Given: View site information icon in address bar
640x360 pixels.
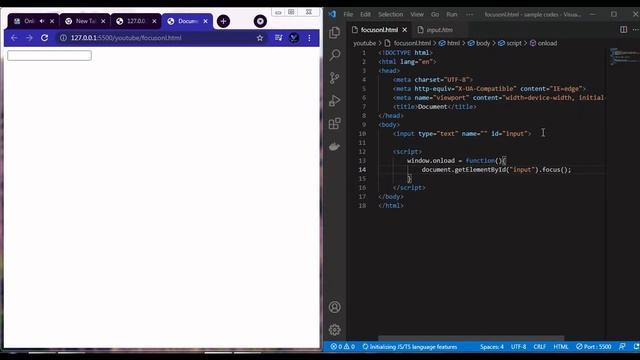Looking at the screenshot, I should click(x=63, y=38).
